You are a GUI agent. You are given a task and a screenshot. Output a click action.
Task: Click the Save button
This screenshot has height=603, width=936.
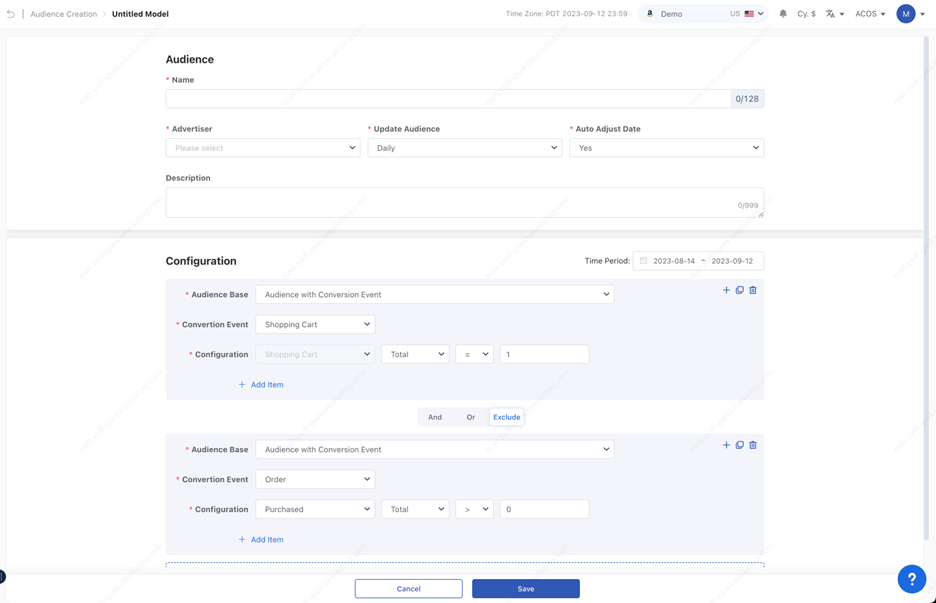(x=525, y=588)
